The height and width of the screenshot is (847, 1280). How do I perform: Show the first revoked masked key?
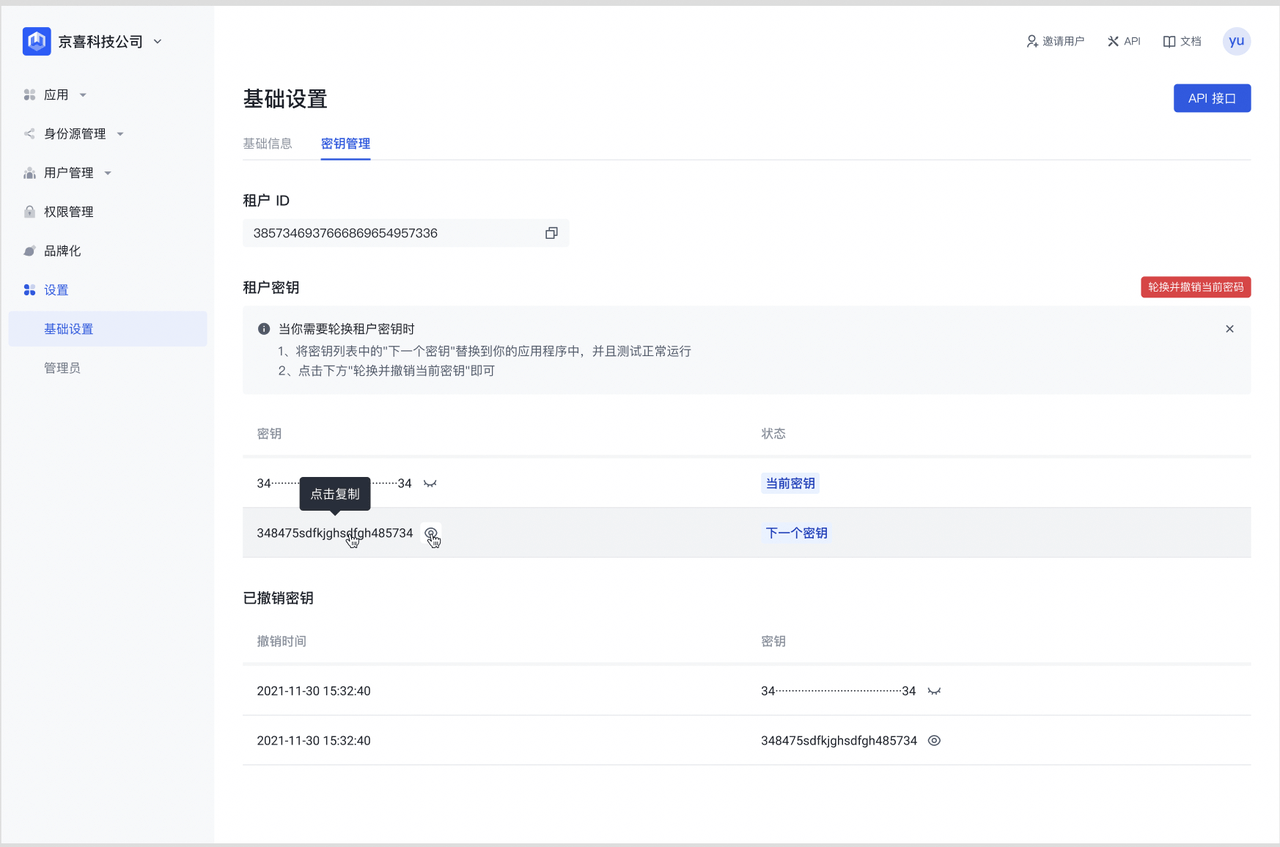tap(934, 691)
